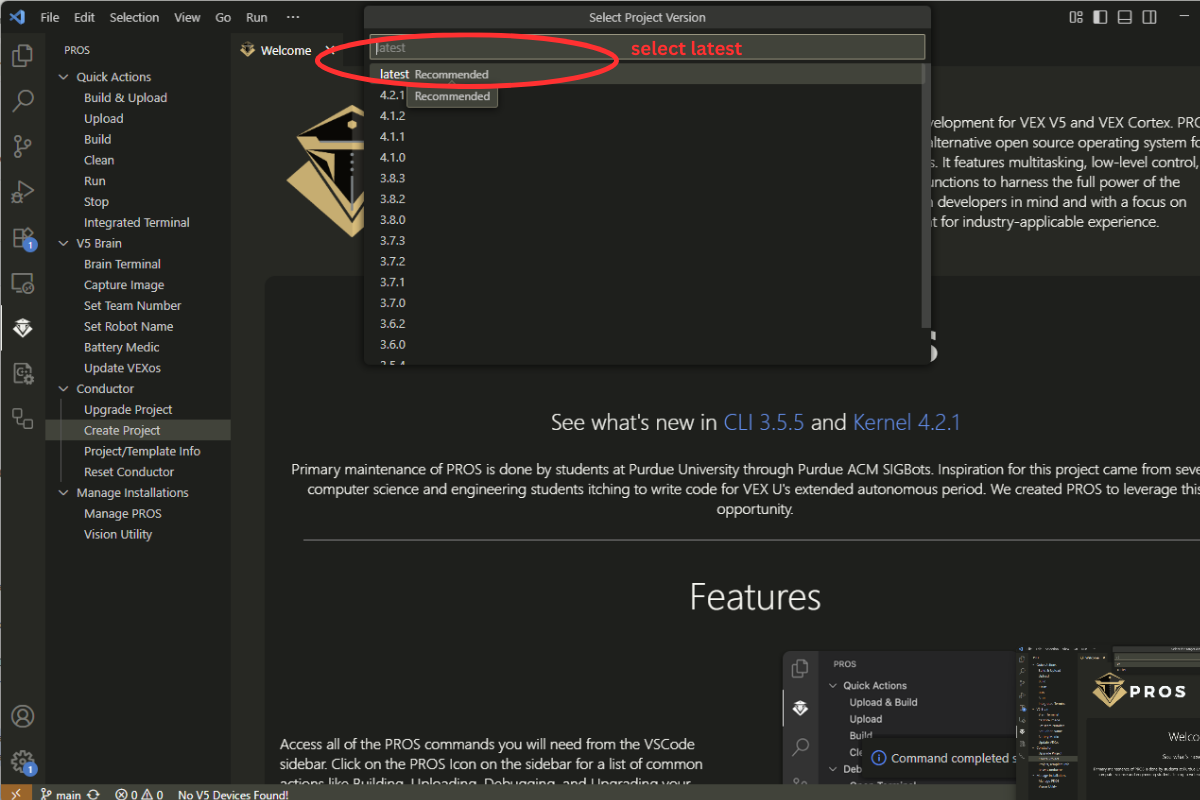Open the Manage settings gear
Viewport: 1200px width, 800px height.
[x=22, y=762]
